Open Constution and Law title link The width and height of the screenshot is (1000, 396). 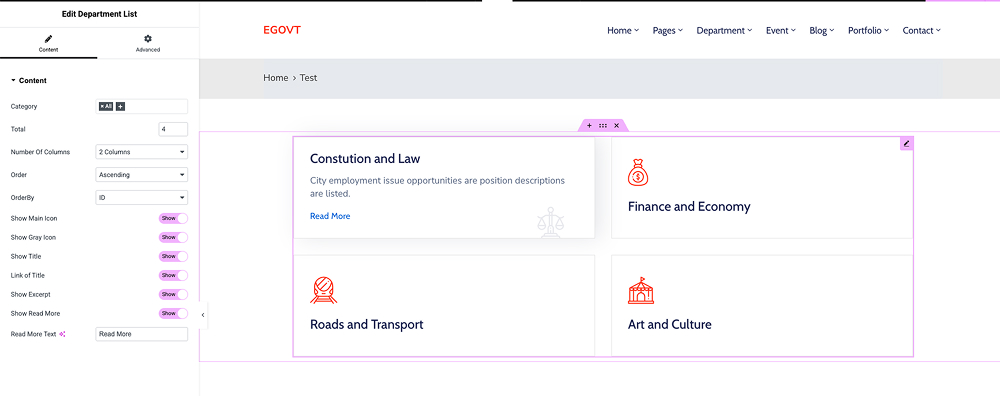(x=365, y=159)
